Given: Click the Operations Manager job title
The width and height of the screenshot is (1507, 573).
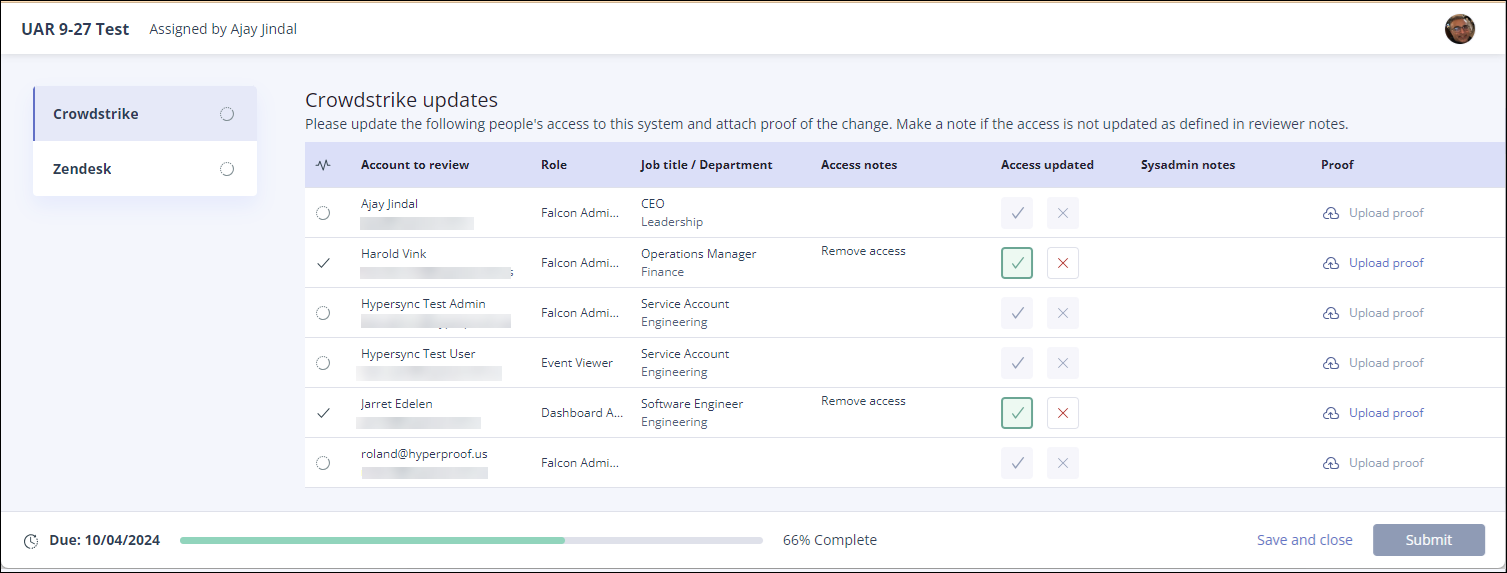Looking at the screenshot, I should [x=699, y=254].
